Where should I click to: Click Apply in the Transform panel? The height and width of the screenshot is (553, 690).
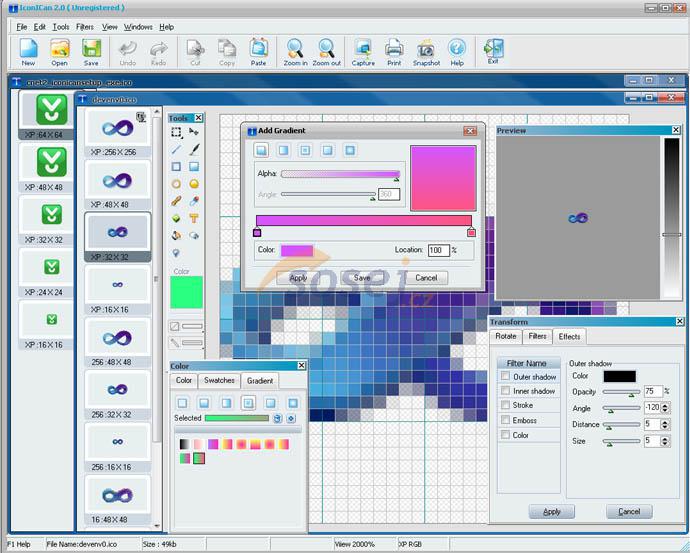[551, 511]
